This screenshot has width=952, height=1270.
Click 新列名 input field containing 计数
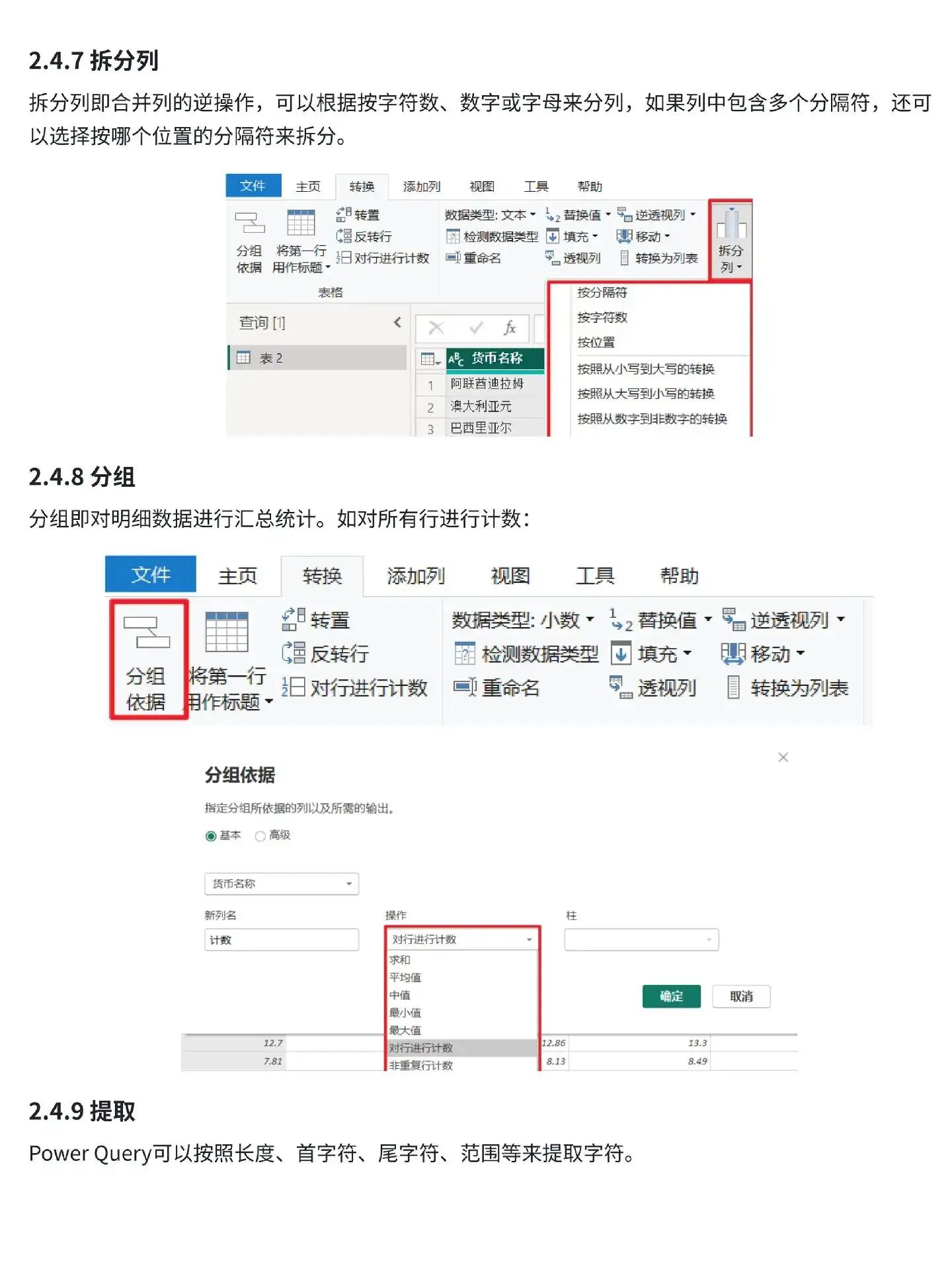(x=282, y=939)
